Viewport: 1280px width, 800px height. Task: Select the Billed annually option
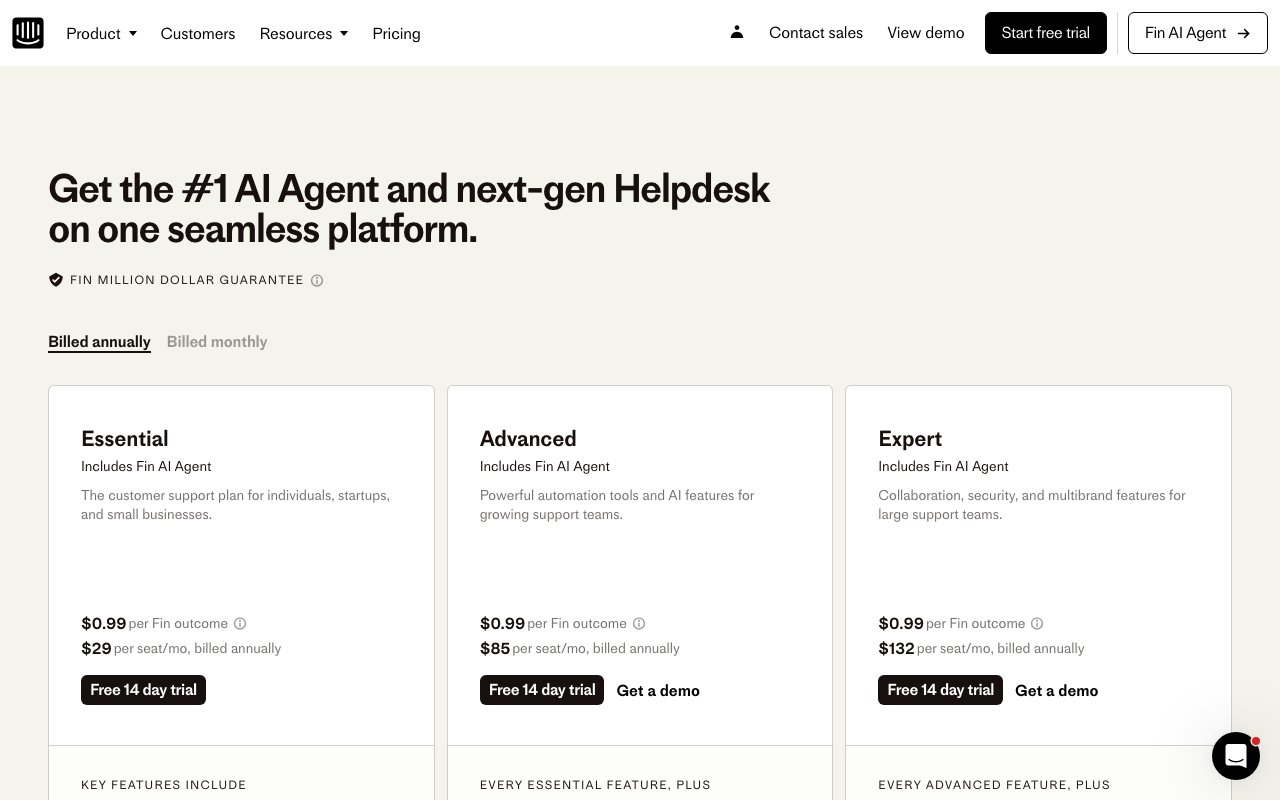[x=99, y=342]
